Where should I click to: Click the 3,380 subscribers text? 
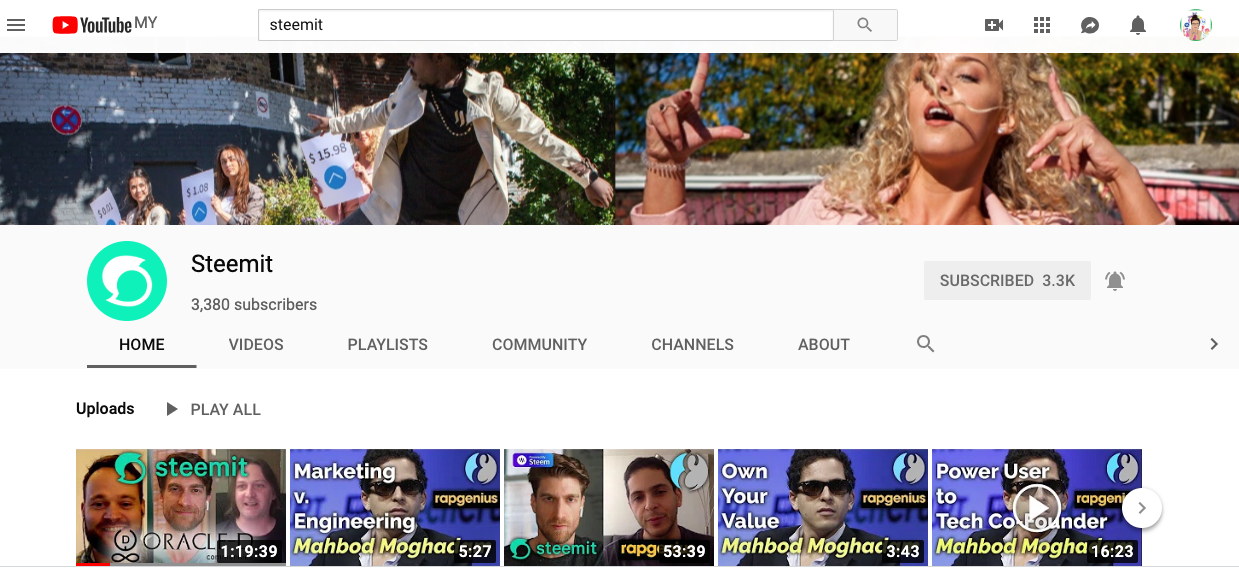[x=254, y=305]
